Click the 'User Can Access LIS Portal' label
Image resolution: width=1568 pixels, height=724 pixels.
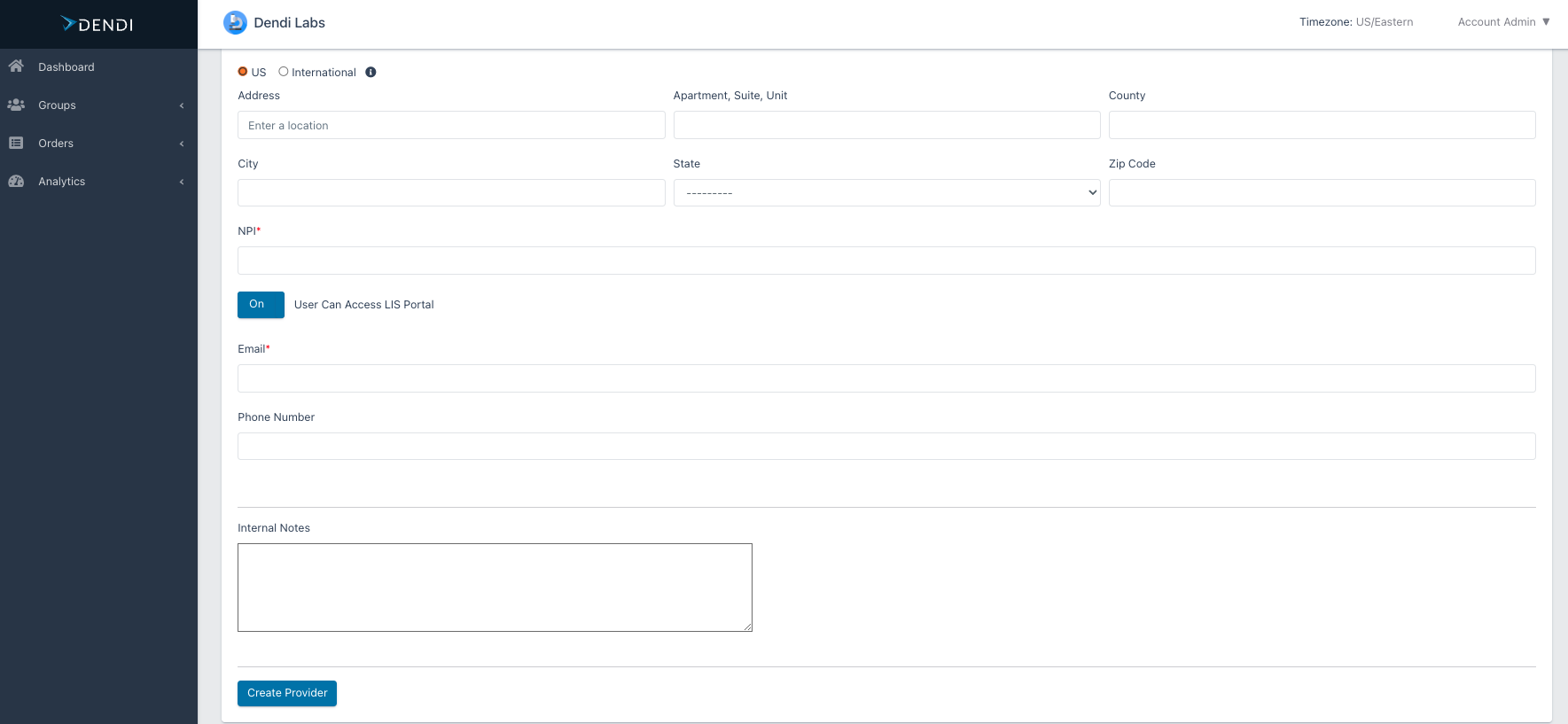coord(364,305)
